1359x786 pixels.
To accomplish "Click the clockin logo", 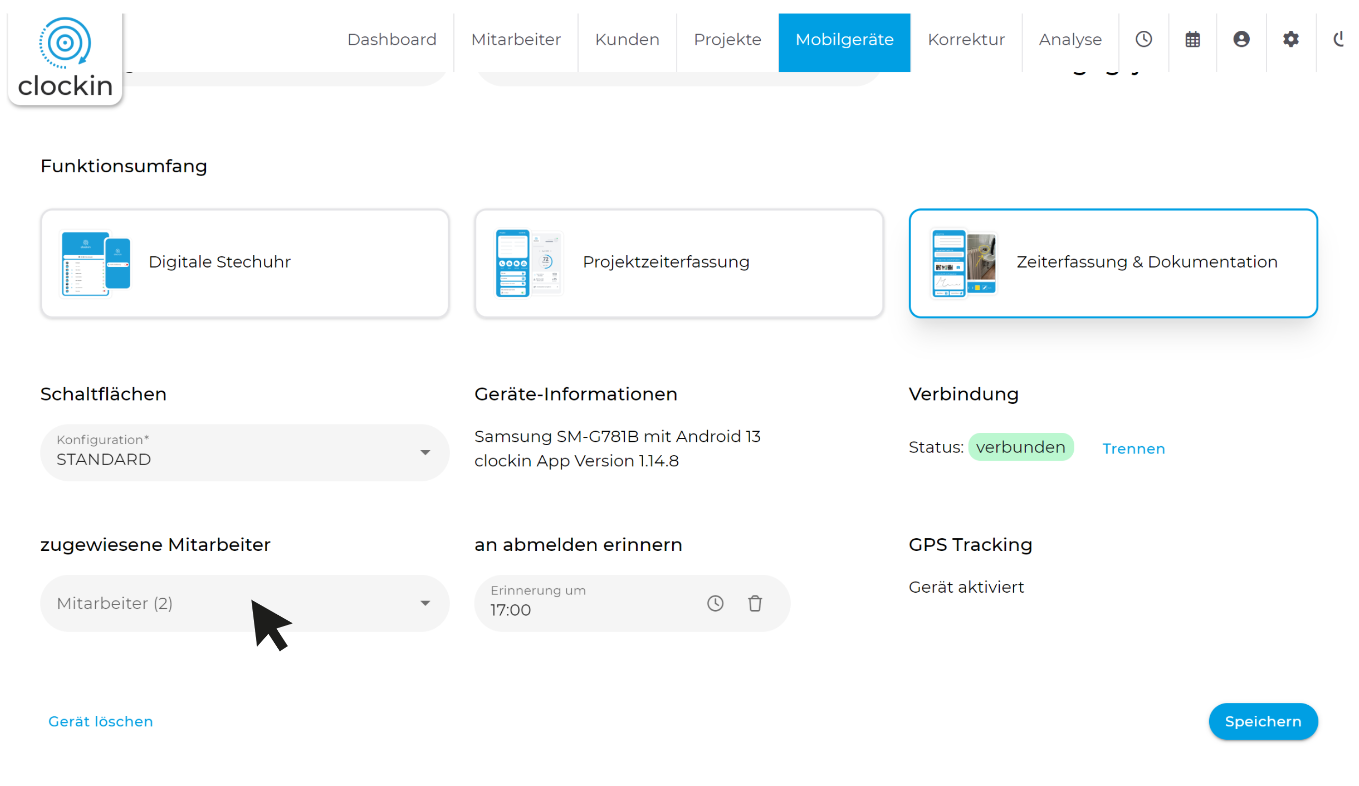I will click(65, 58).
